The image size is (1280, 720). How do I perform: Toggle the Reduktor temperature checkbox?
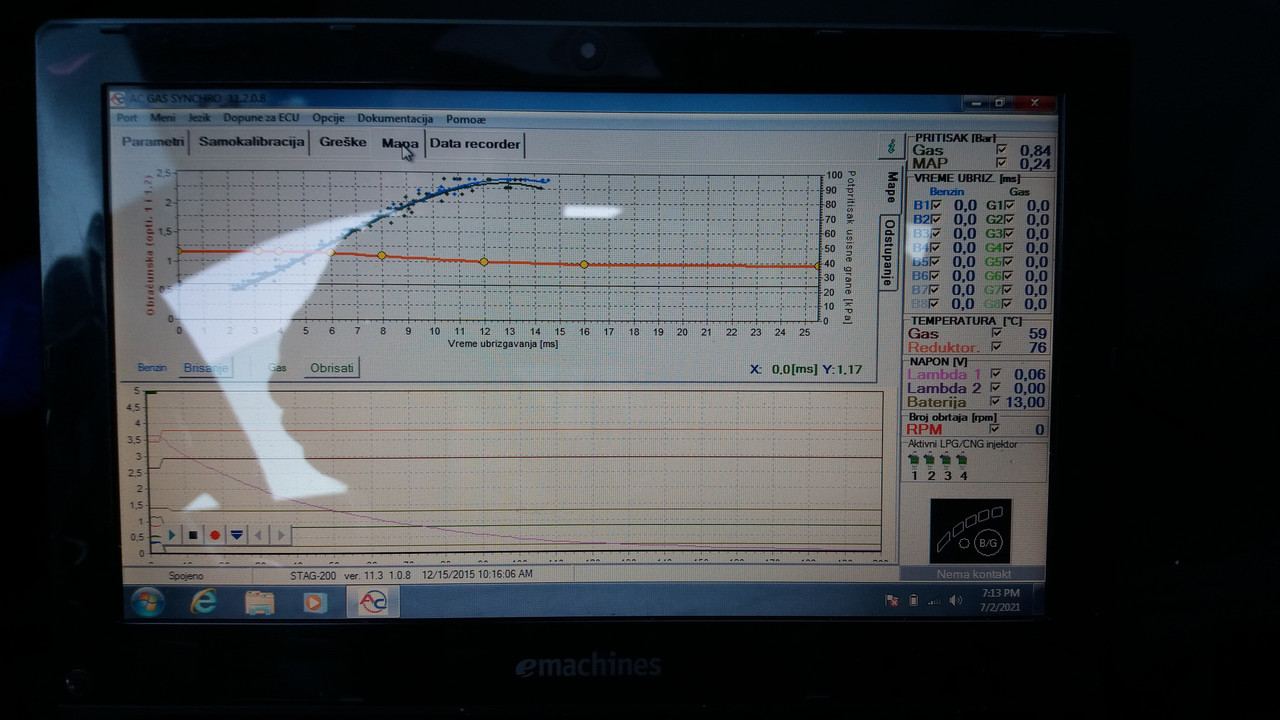pos(997,347)
